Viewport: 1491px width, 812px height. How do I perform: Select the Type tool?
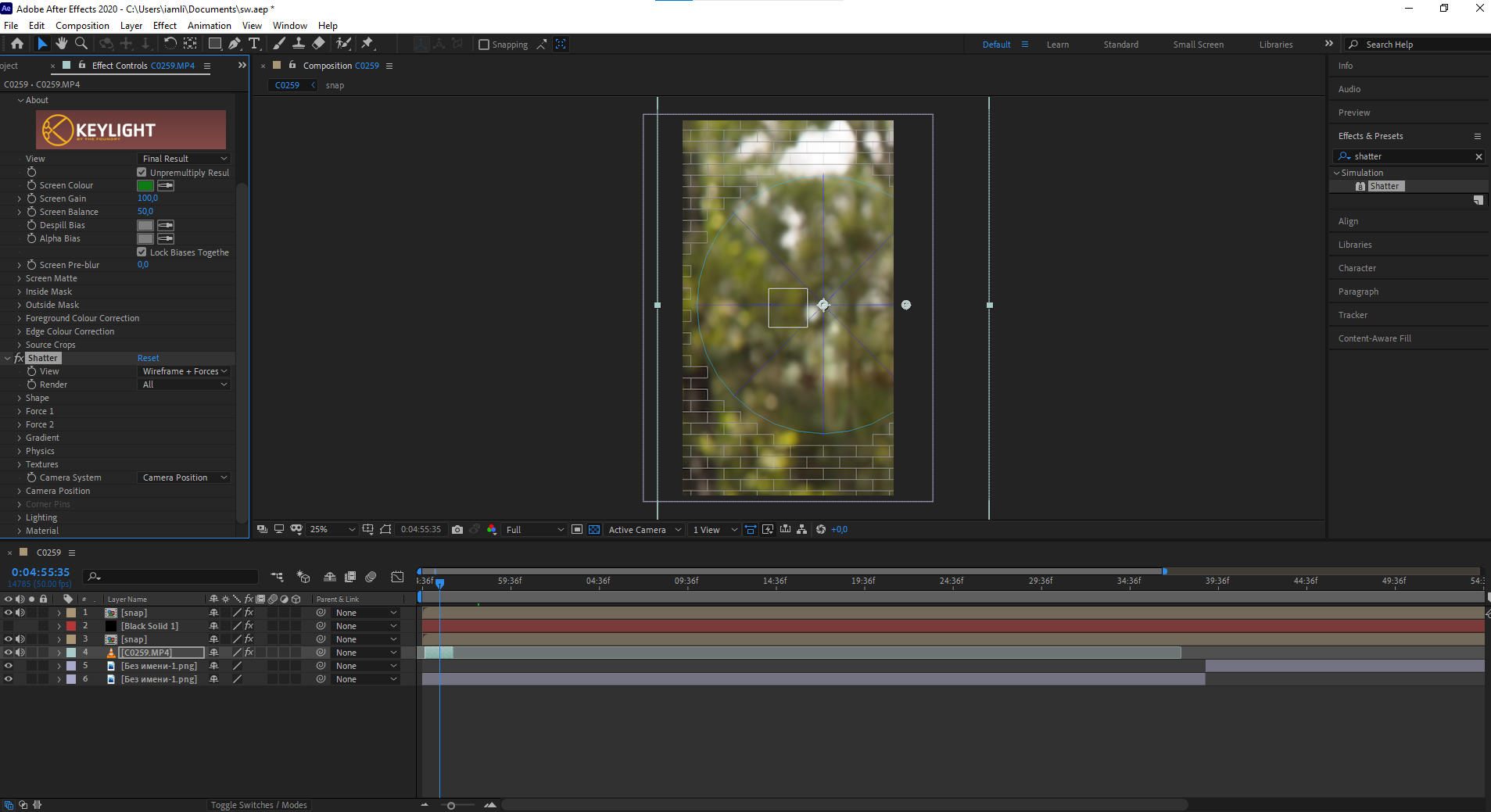(x=256, y=44)
